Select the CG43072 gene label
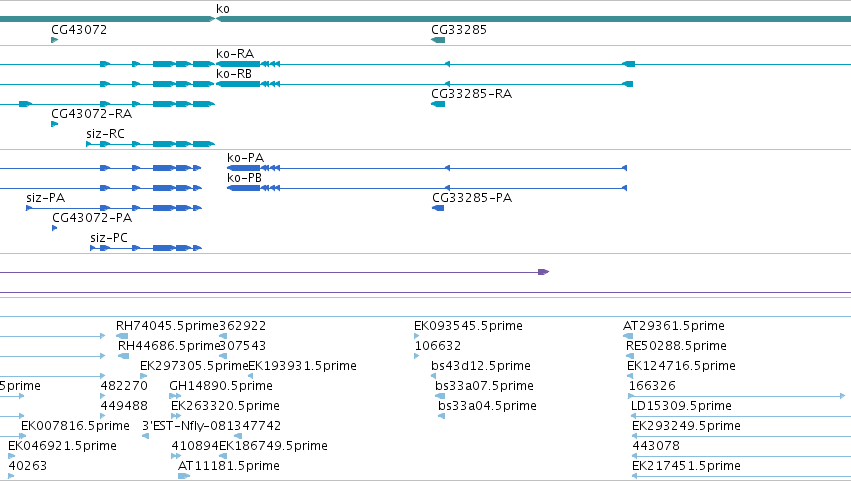851x481 pixels. [79, 30]
